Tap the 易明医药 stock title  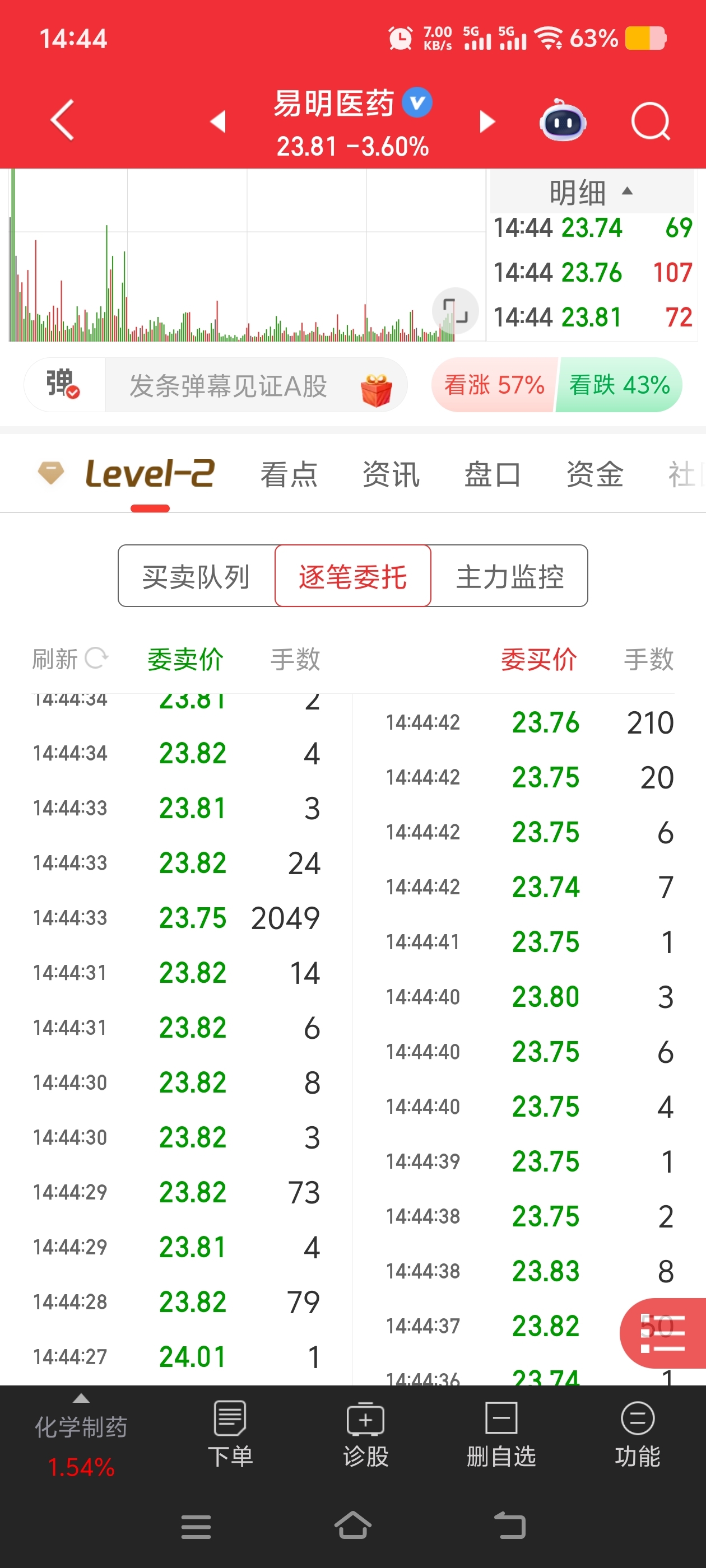point(334,103)
